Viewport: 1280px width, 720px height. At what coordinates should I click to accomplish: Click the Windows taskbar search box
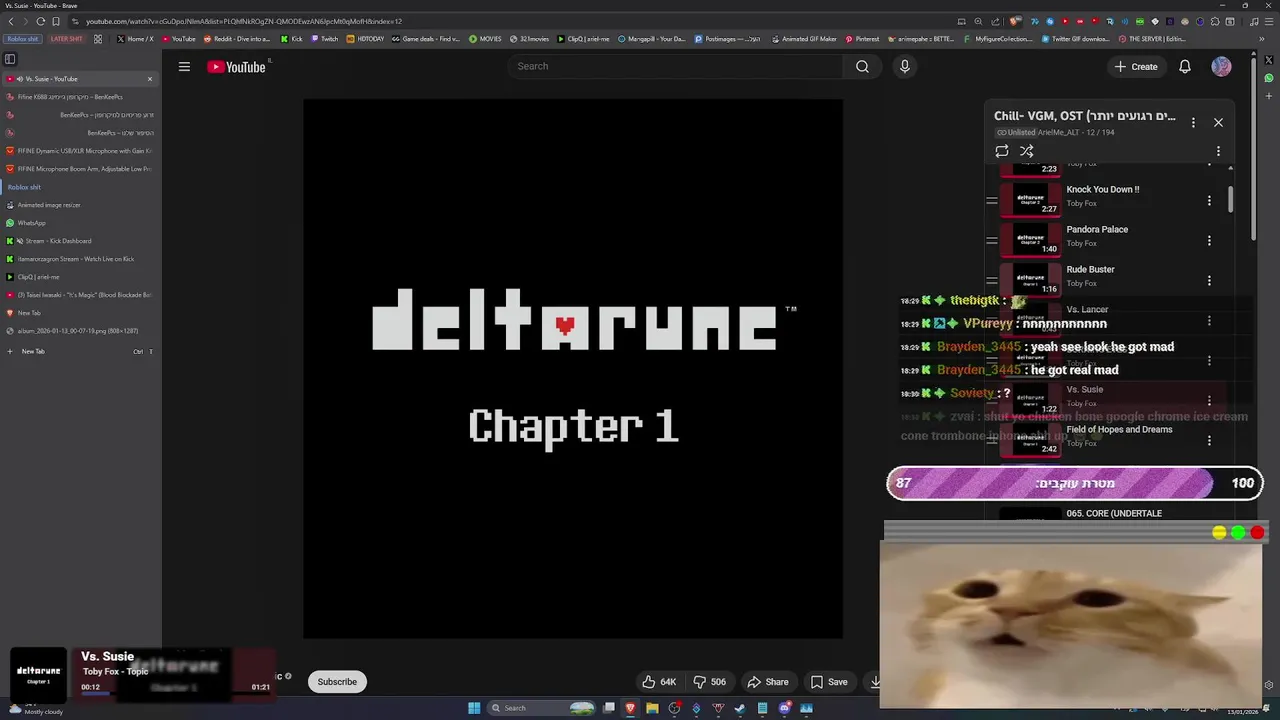tap(540, 708)
